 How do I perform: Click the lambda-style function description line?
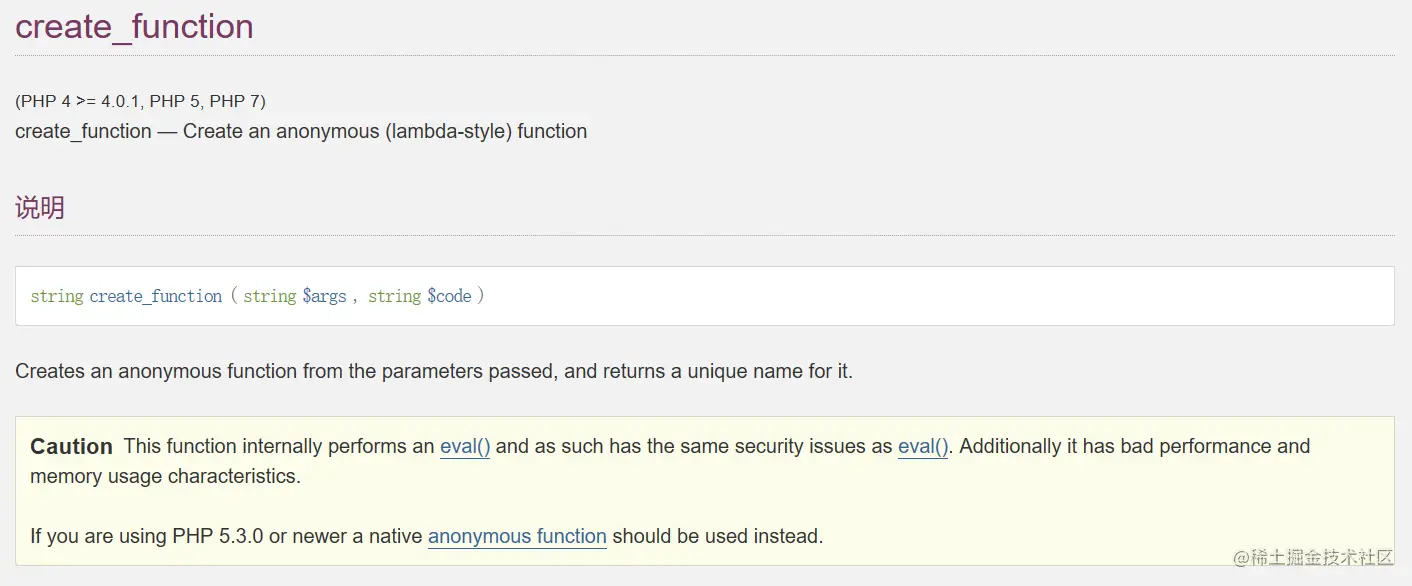(x=301, y=131)
